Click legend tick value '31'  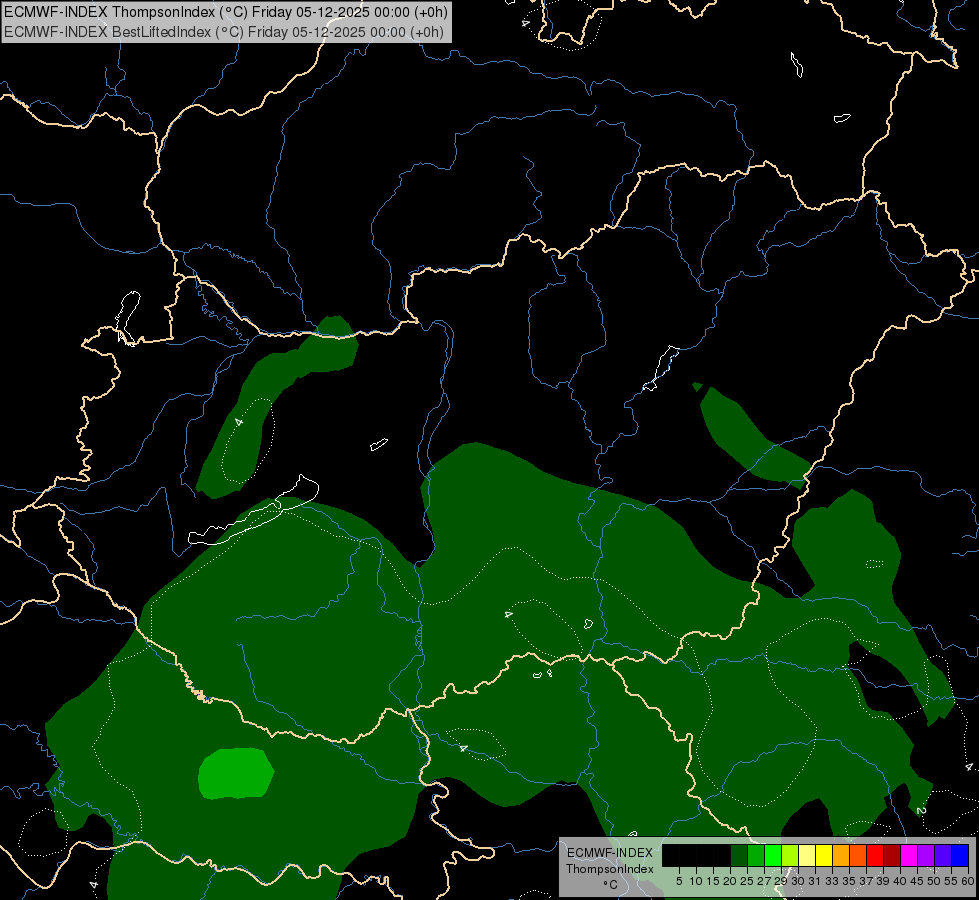coord(815,881)
